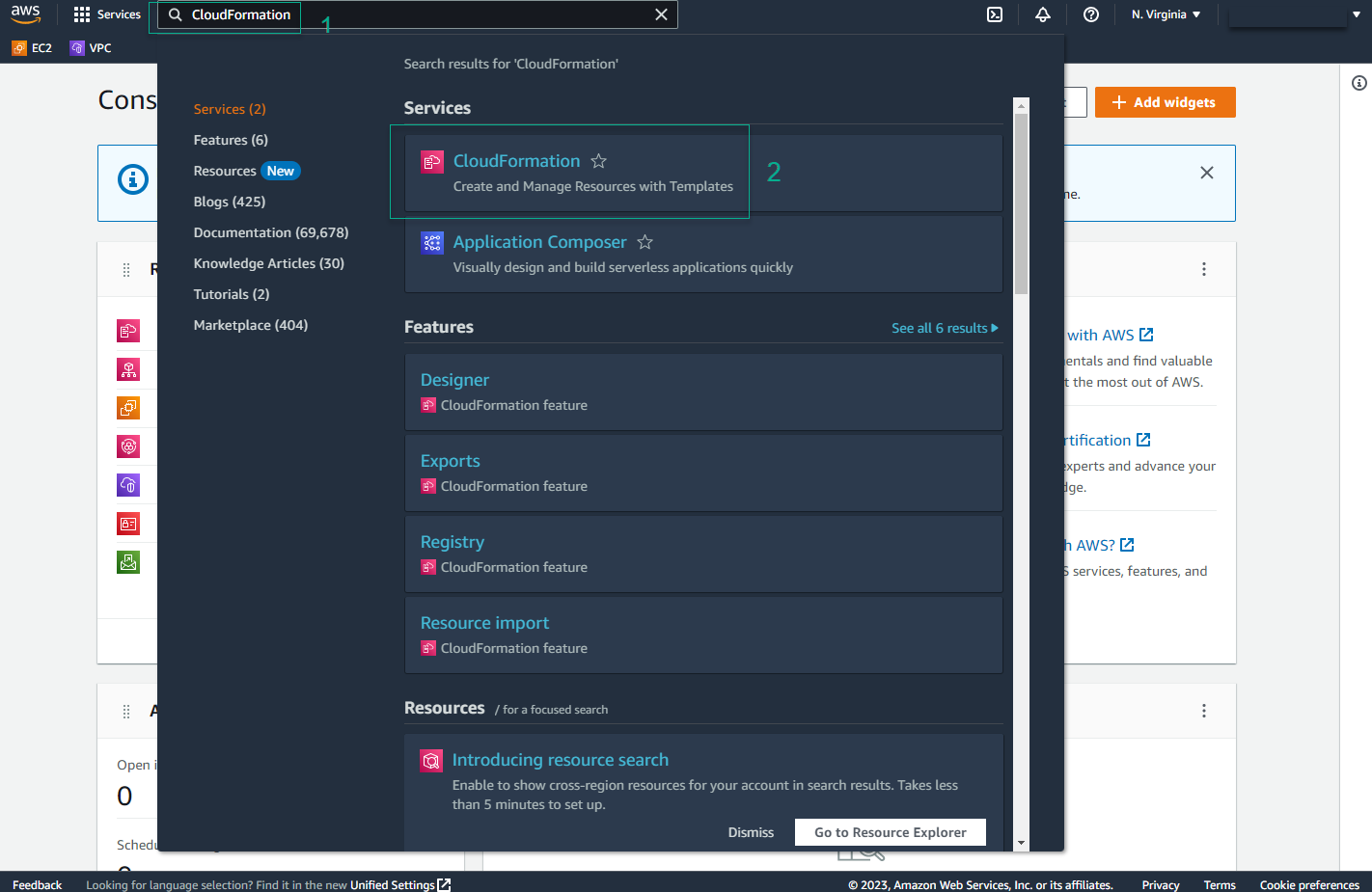Click the Application Composer icon
1372x892 pixels.
pyautogui.click(x=431, y=243)
